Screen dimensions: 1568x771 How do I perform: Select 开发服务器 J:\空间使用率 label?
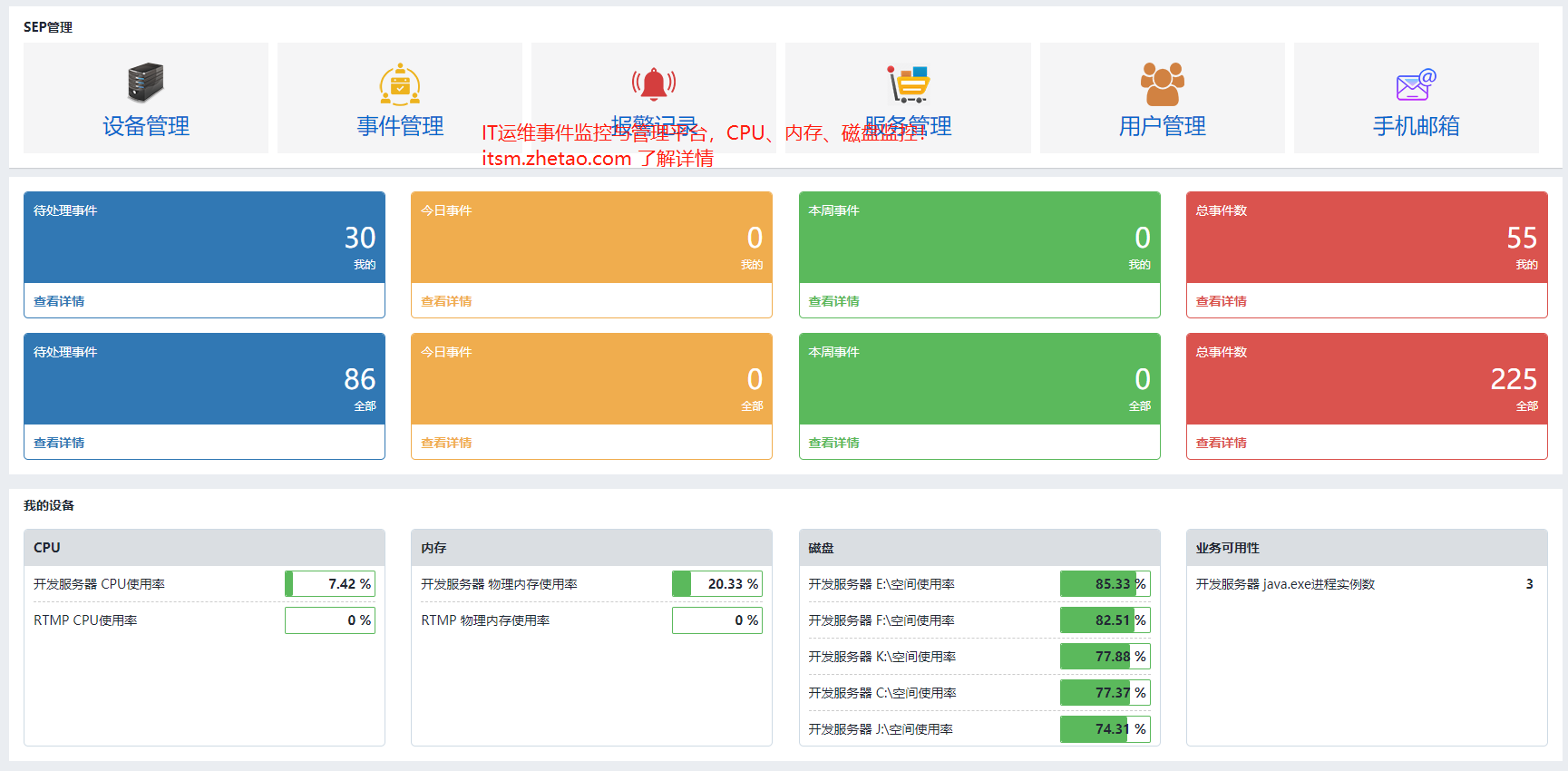[x=881, y=729]
